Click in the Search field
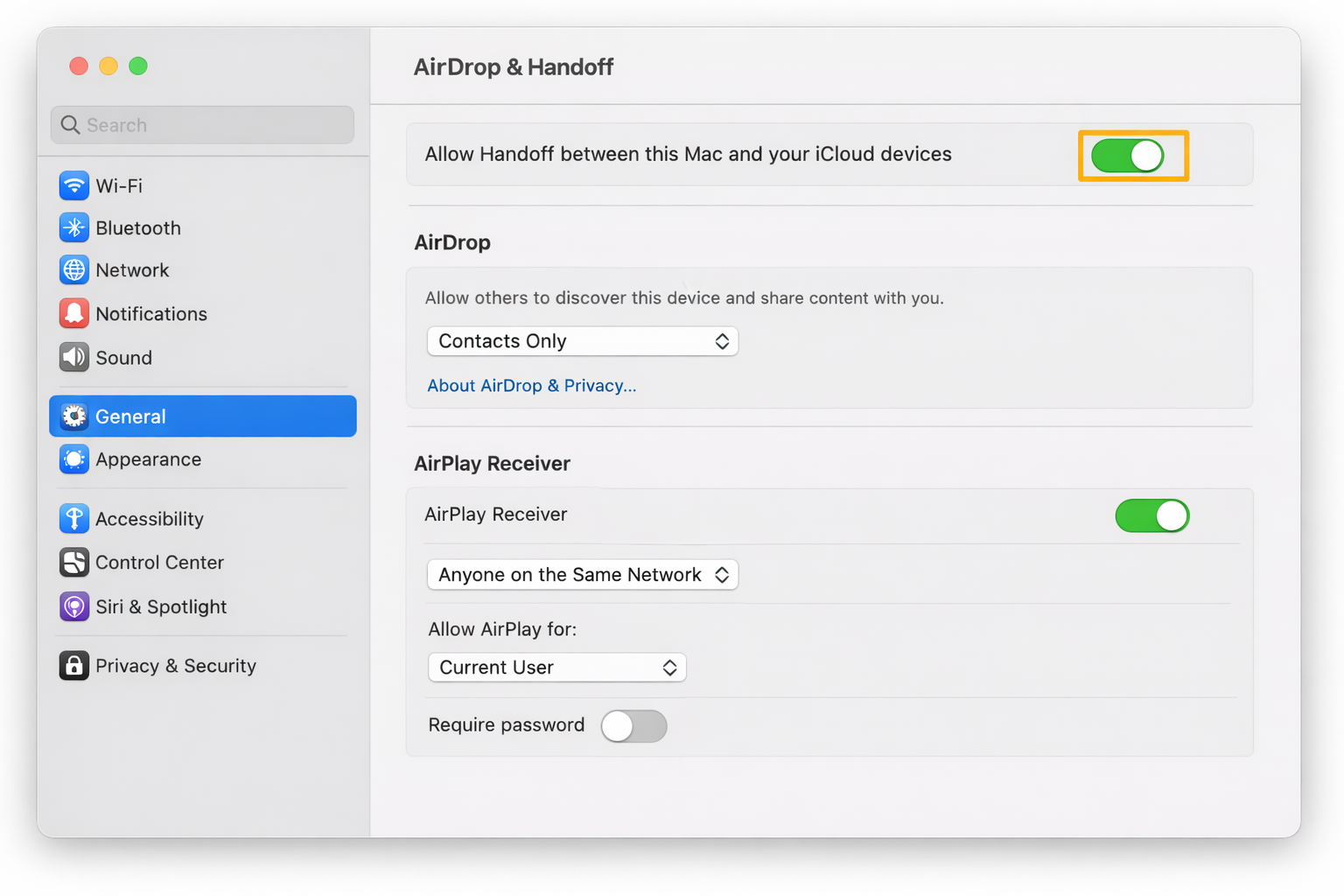This screenshot has width=1344, height=896. tap(202, 125)
